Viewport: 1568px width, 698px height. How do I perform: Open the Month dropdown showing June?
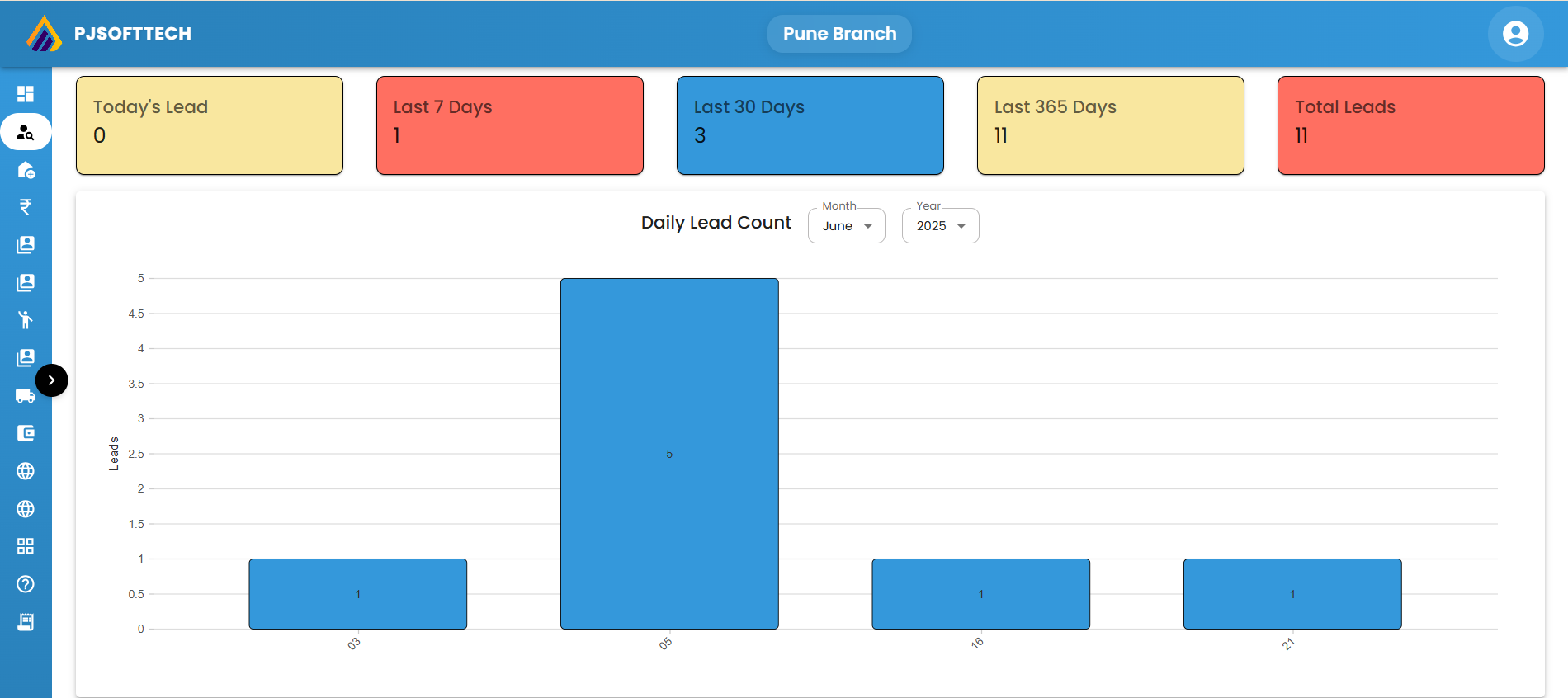(x=846, y=226)
